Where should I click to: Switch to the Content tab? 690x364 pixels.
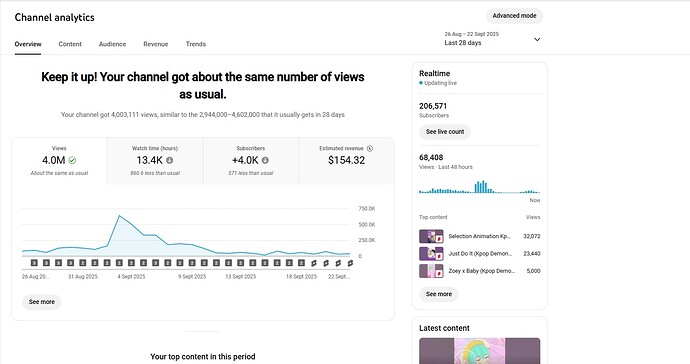pos(70,44)
